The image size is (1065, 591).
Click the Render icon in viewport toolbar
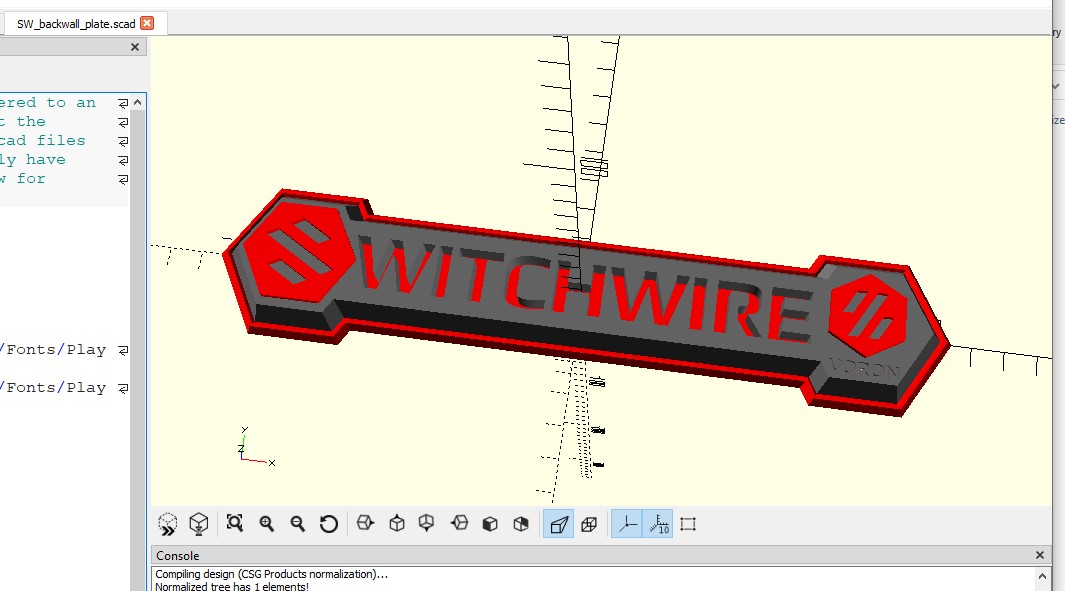point(199,523)
